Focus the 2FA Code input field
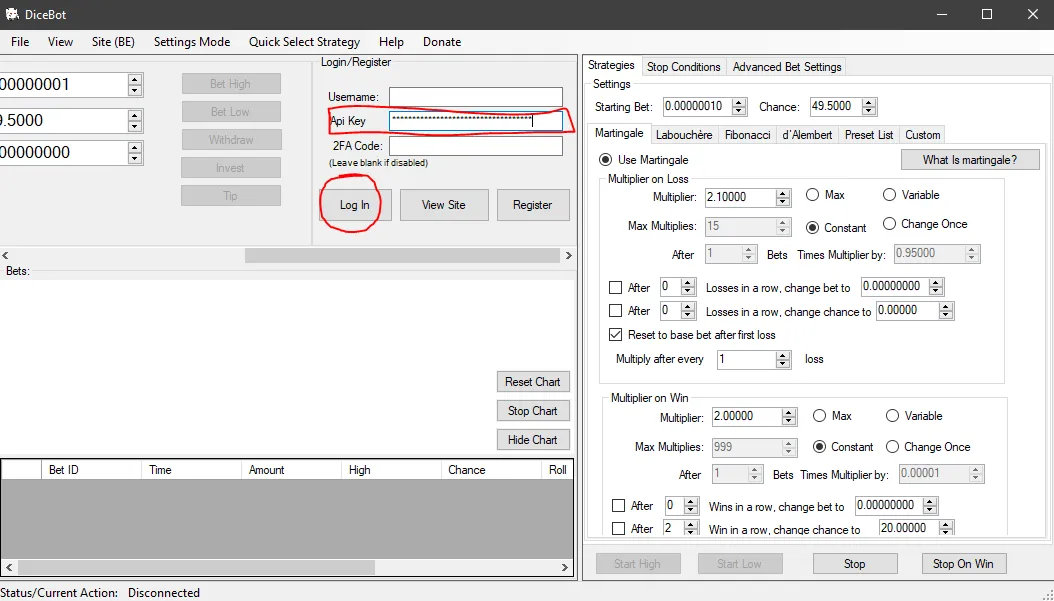 point(475,146)
